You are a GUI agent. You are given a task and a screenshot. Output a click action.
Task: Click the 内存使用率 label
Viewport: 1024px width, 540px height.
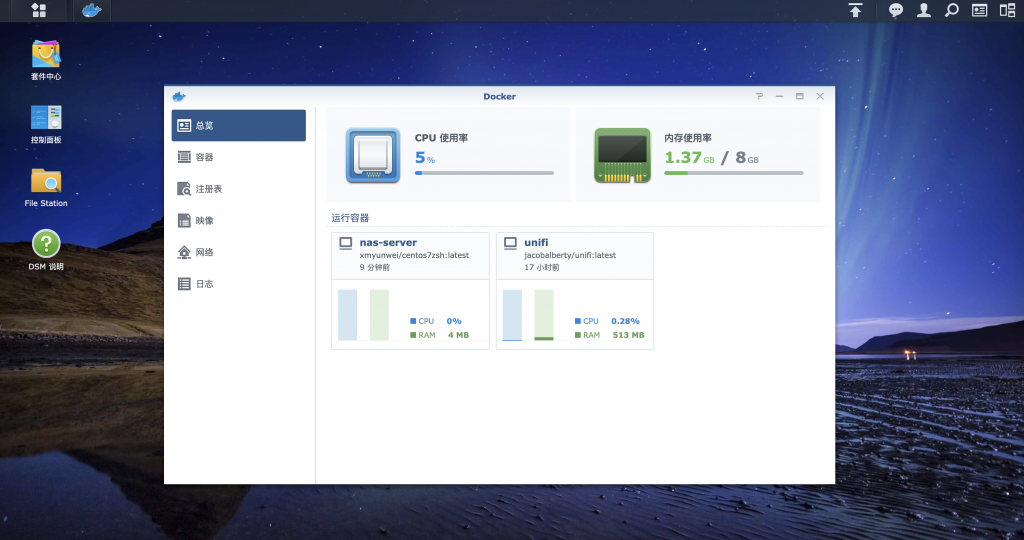[x=688, y=138]
